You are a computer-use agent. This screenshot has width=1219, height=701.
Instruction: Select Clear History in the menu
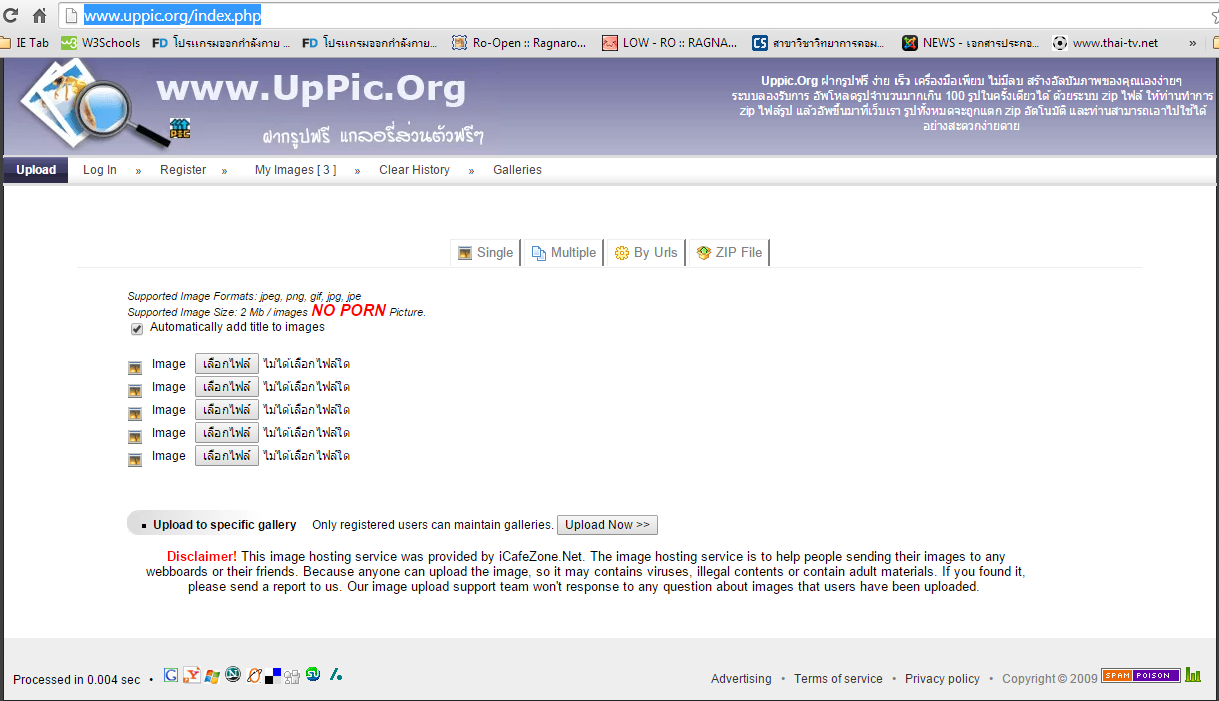pos(414,170)
